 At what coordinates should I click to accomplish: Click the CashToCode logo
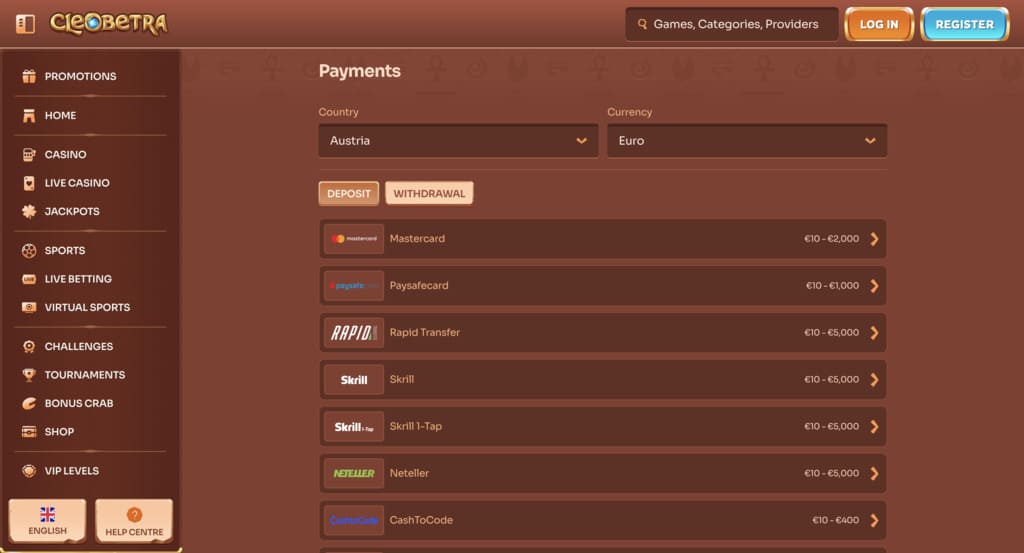click(354, 521)
